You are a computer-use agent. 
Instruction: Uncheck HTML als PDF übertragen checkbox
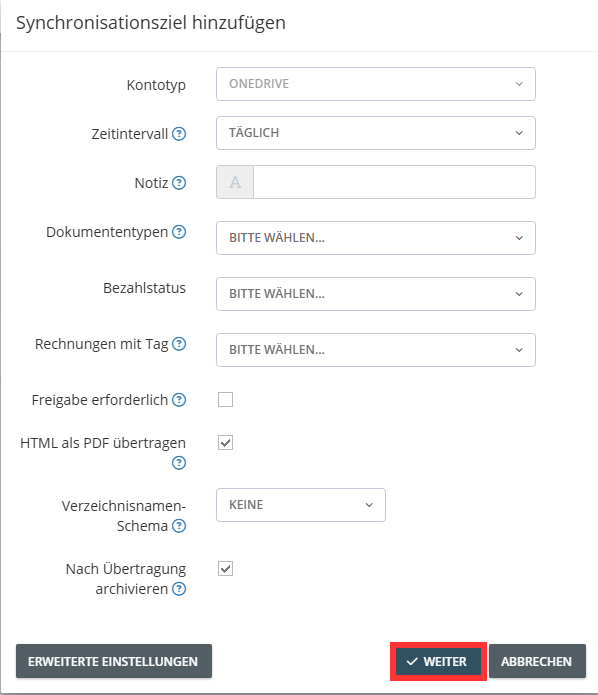click(225, 442)
